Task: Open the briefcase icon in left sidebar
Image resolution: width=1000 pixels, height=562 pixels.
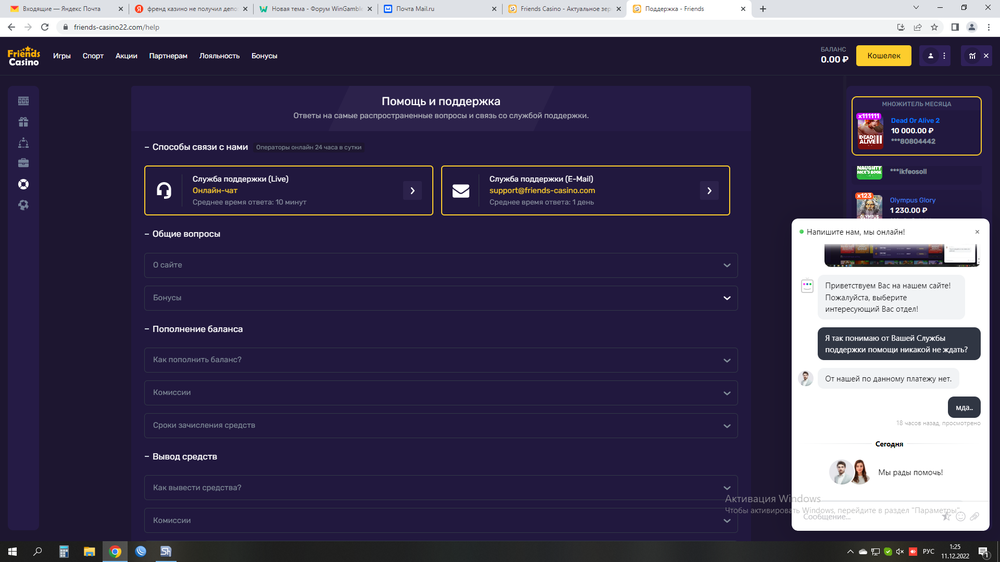Action: pyautogui.click(x=23, y=163)
